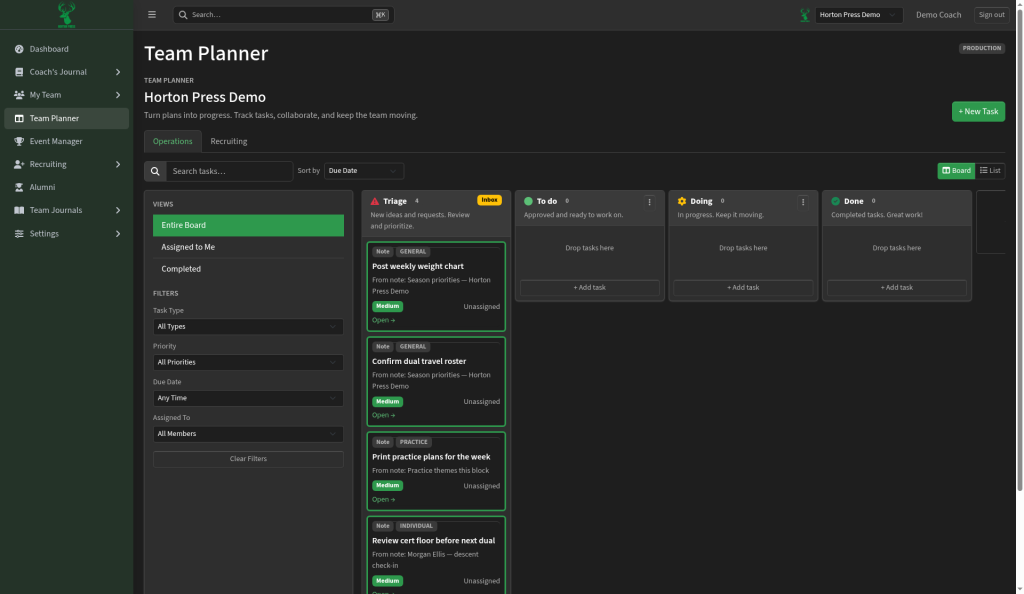Click the Horton Press deer logo in sidebar
The height and width of the screenshot is (594, 1024).
click(66, 15)
